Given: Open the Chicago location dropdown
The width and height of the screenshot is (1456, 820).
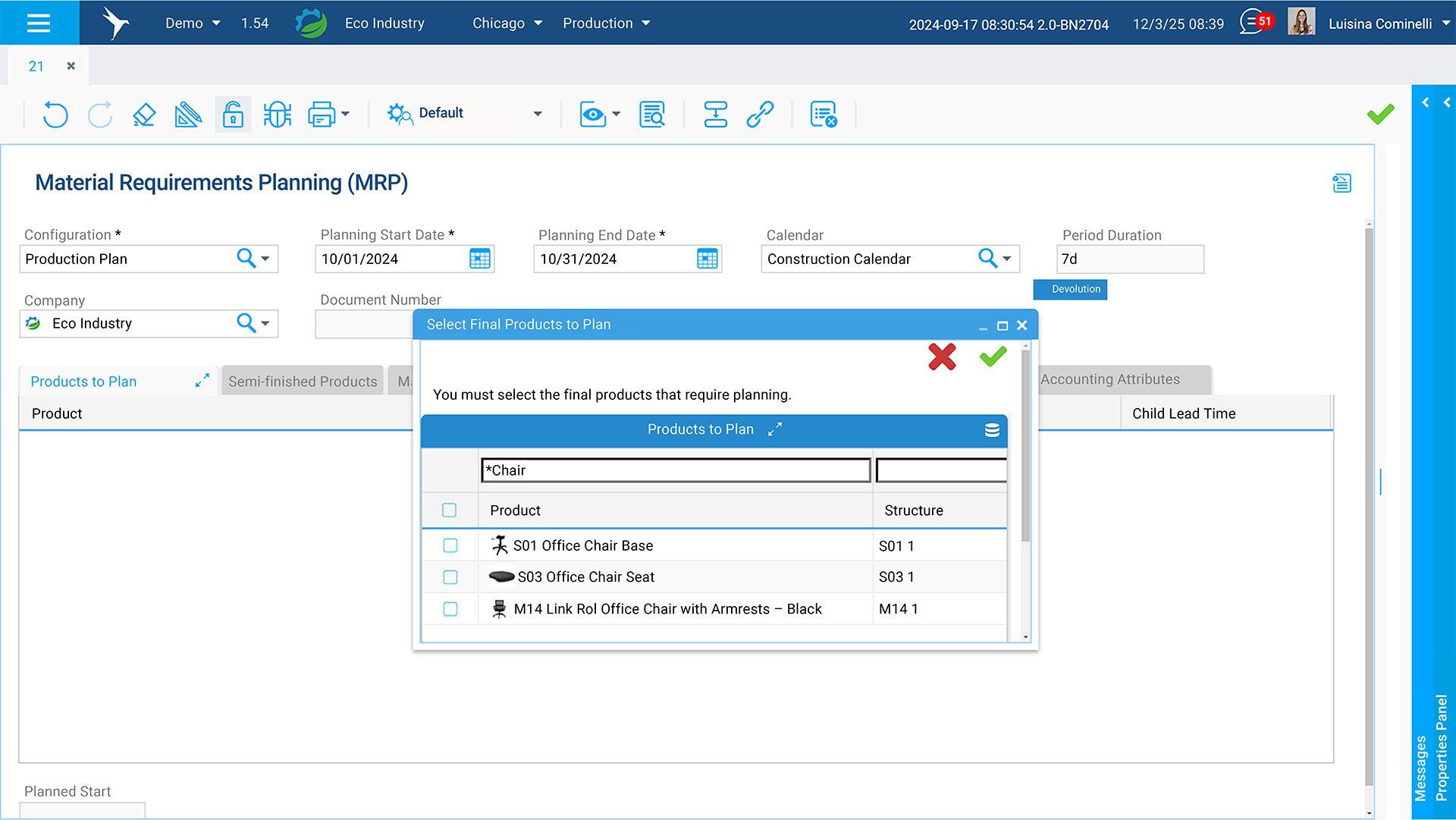Looking at the screenshot, I should point(507,24).
